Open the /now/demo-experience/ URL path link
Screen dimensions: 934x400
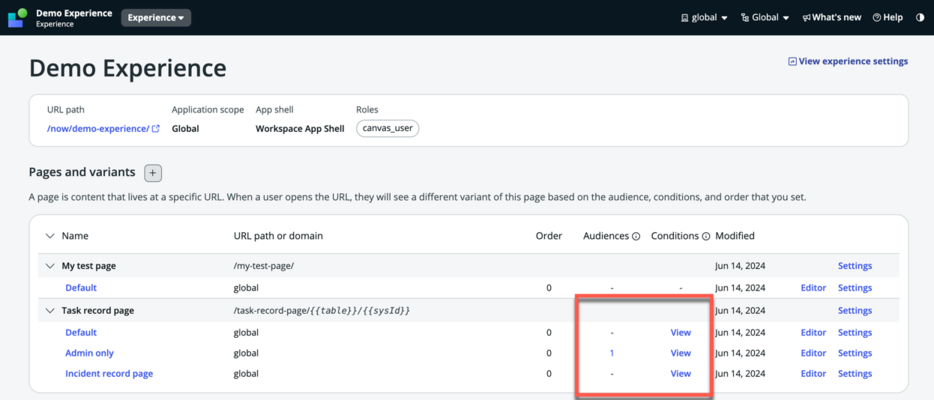point(103,129)
